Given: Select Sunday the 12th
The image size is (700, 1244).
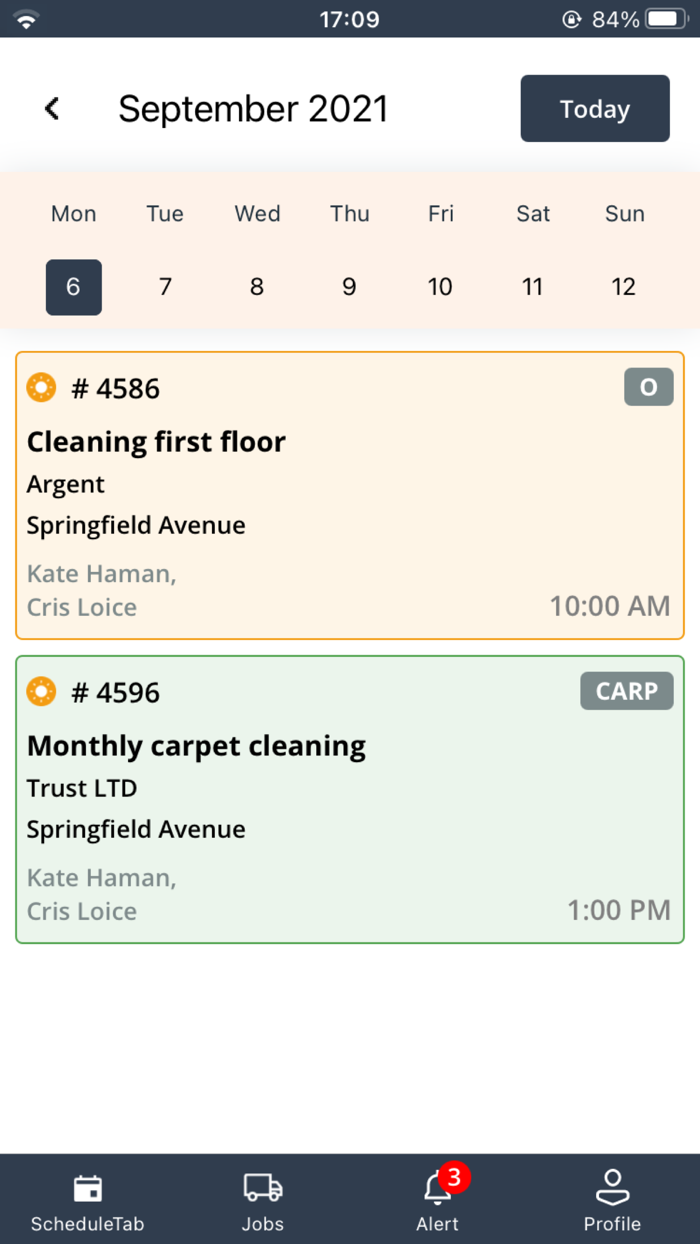Looking at the screenshot, I should click(624, 287).
